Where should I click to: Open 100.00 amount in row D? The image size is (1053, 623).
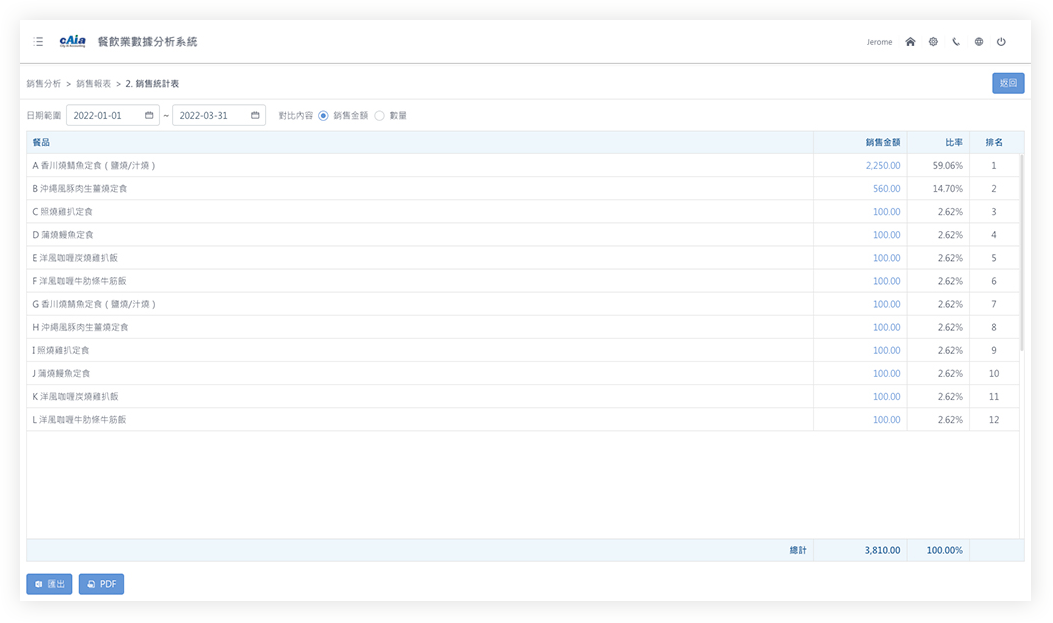click(886, 235)
